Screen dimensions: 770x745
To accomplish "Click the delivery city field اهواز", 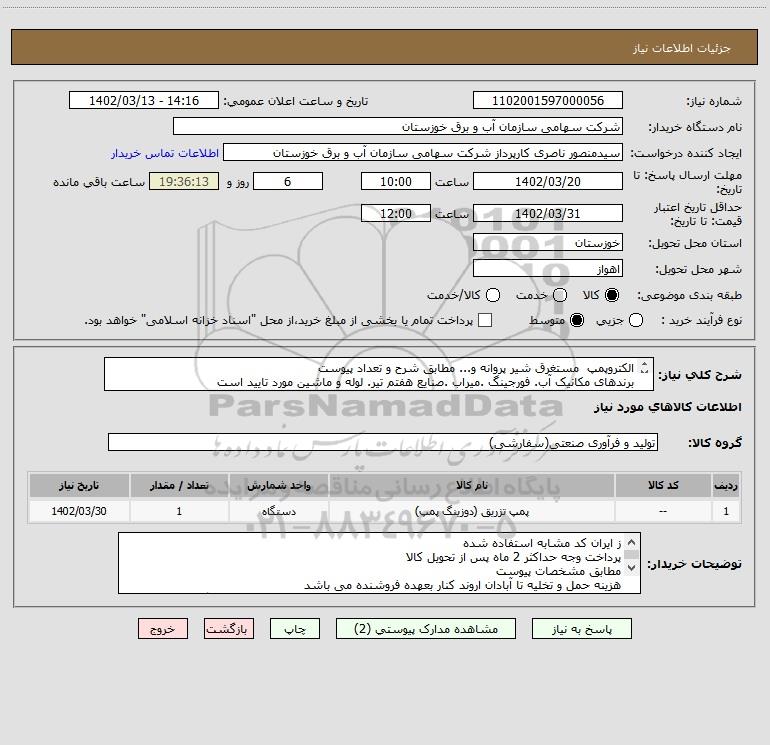I will click(548, 268).
